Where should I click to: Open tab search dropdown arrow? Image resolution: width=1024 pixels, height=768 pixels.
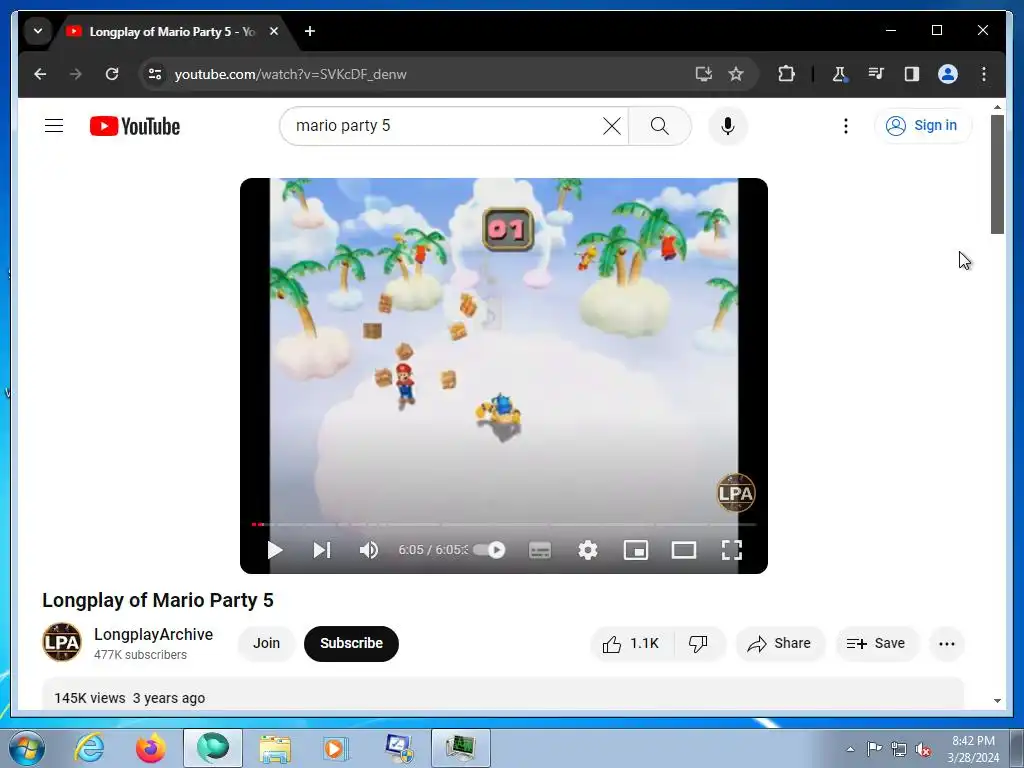coord(38,31)
